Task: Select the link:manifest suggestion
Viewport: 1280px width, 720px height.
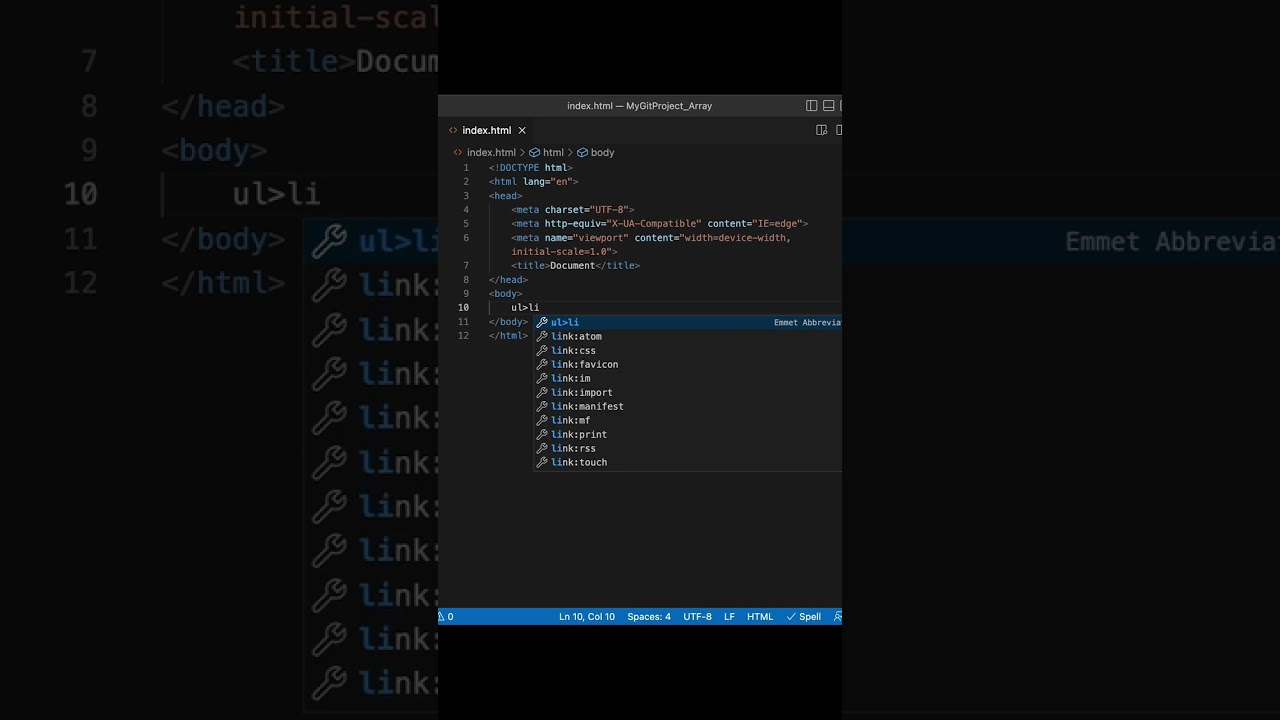Action: [688, 406]
